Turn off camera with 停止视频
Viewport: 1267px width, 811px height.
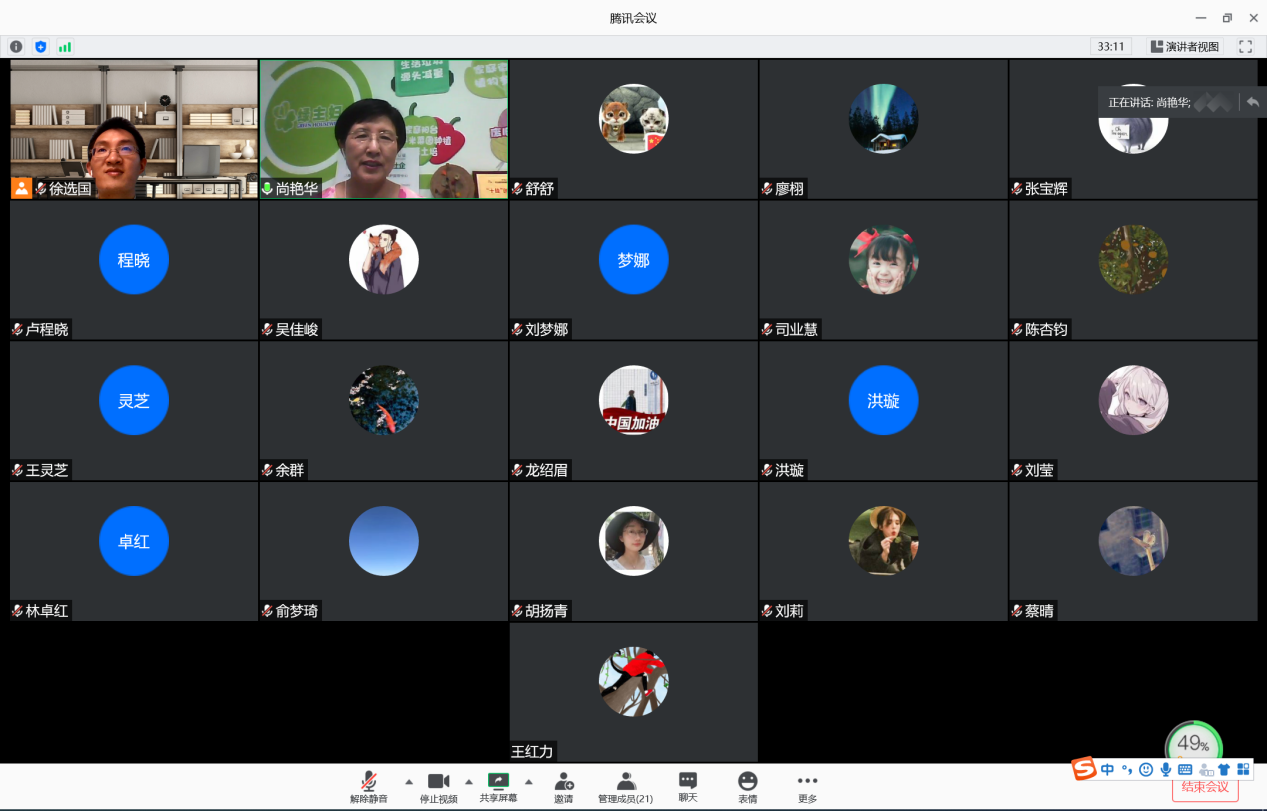point(438,787)
